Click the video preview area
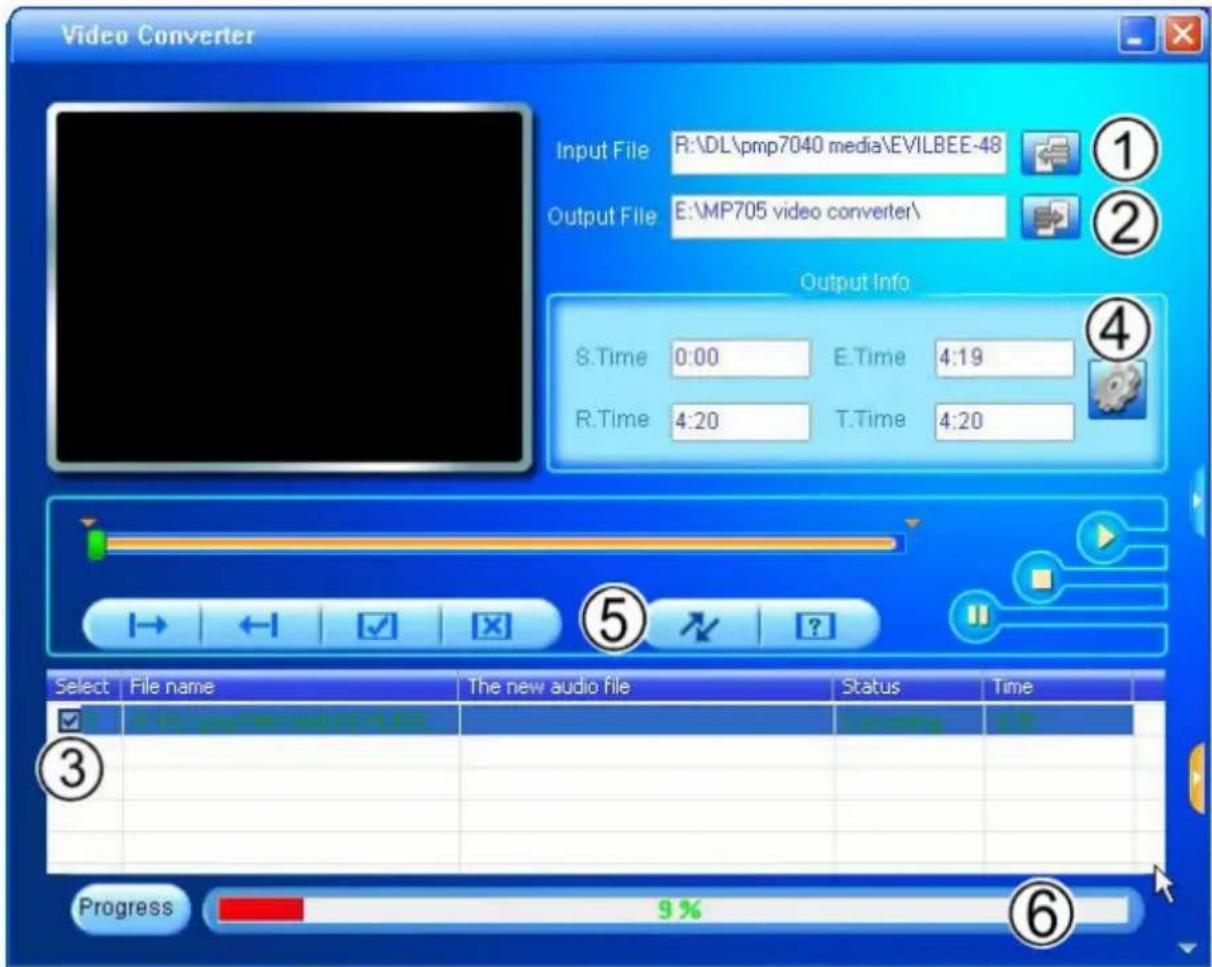The height and width of the screenshot is (967, 1212). tap(290, 286)
